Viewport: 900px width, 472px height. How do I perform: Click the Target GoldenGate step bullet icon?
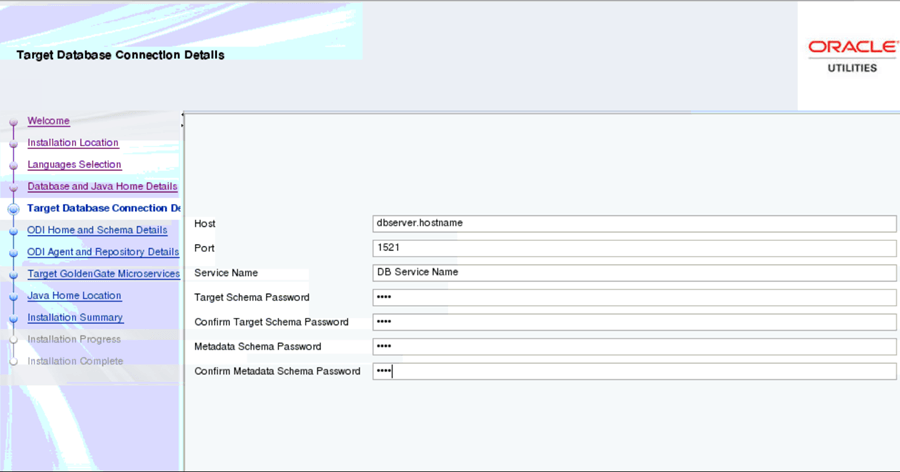[x=14, y=274]
